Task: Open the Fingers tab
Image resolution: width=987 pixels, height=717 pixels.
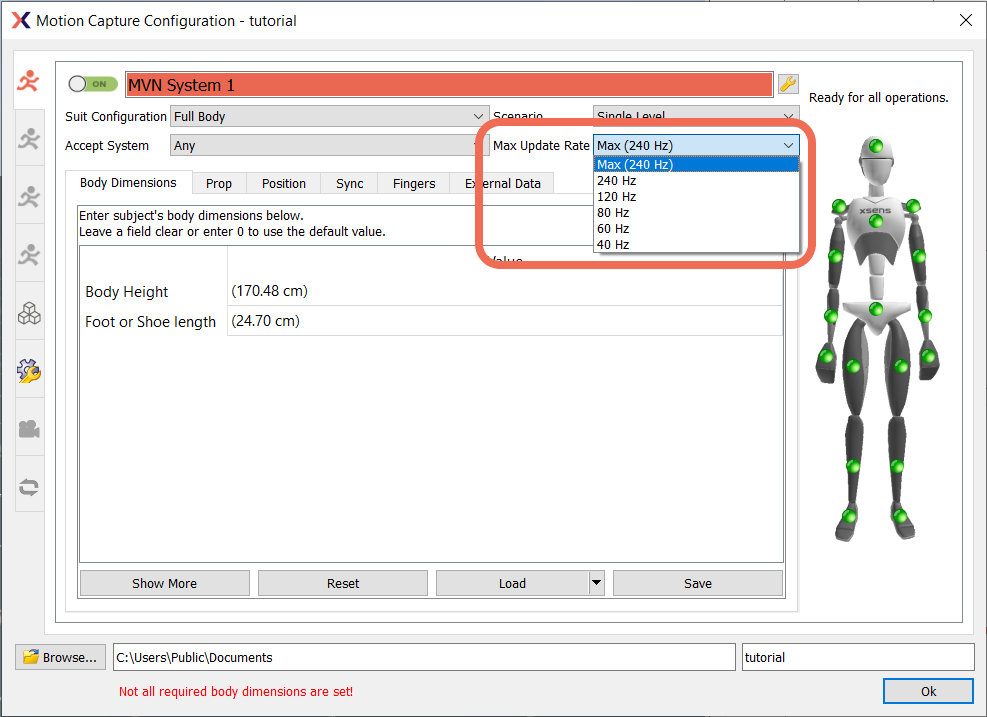Action: pos(413,183)
